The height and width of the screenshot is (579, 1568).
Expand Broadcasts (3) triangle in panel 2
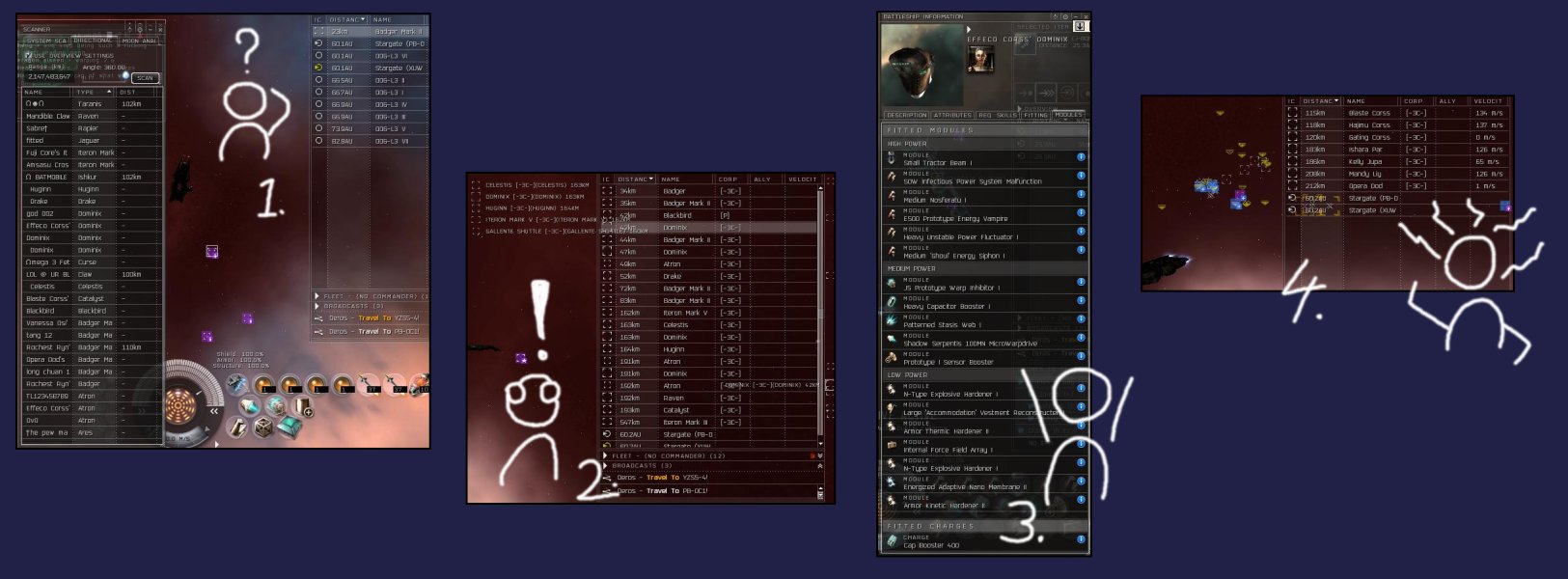click(606, 465)
